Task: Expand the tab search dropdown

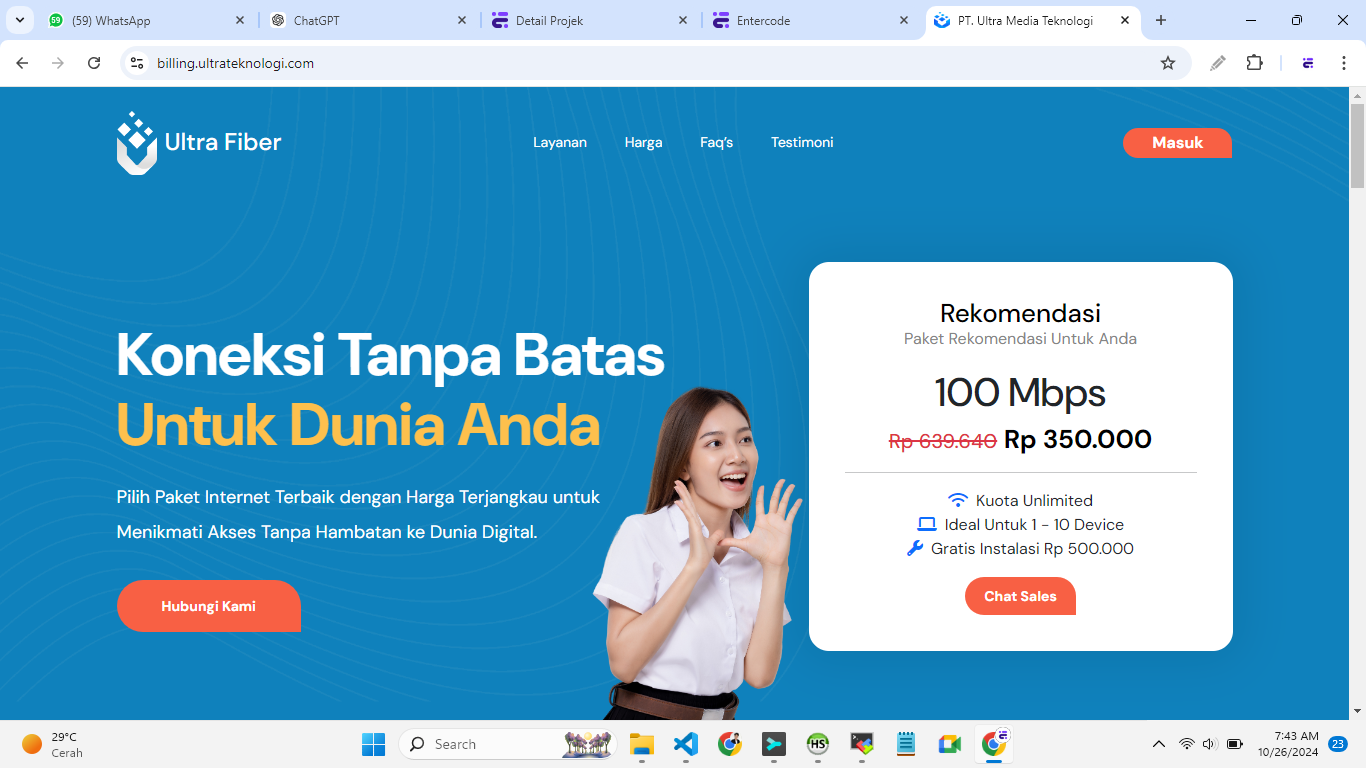Action: click(19, 20)
